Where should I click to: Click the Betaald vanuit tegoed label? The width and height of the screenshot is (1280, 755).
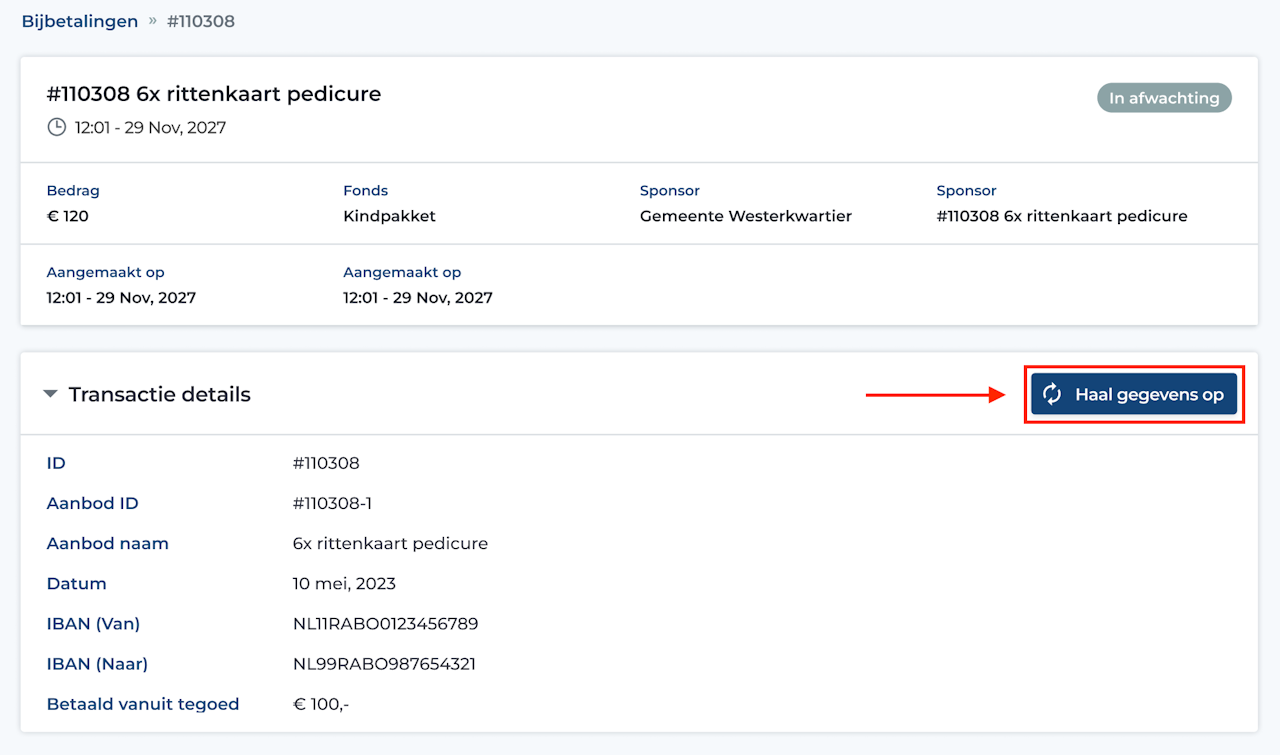[143, 704]
